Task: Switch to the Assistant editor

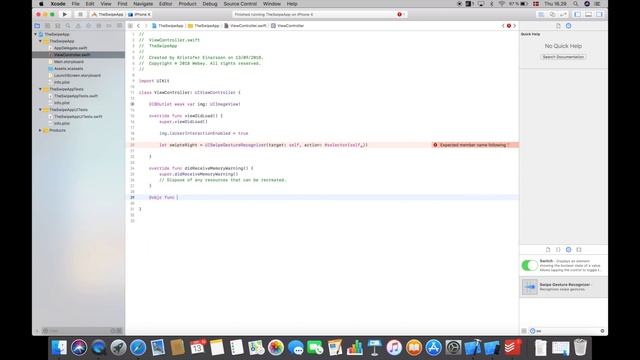Action: pos(552,14)
